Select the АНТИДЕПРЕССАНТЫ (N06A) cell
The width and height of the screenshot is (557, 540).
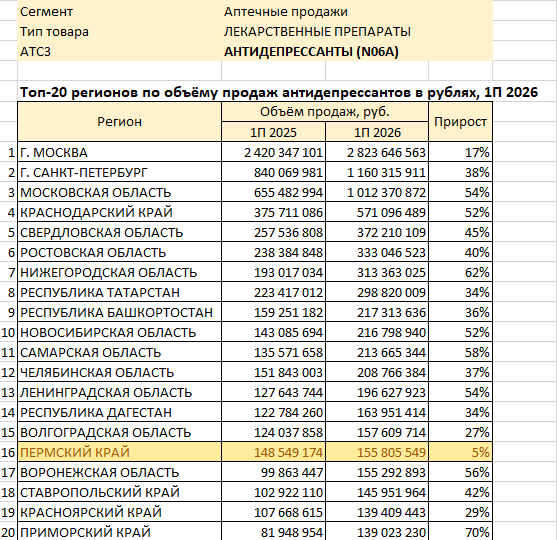tap(357, 52)
